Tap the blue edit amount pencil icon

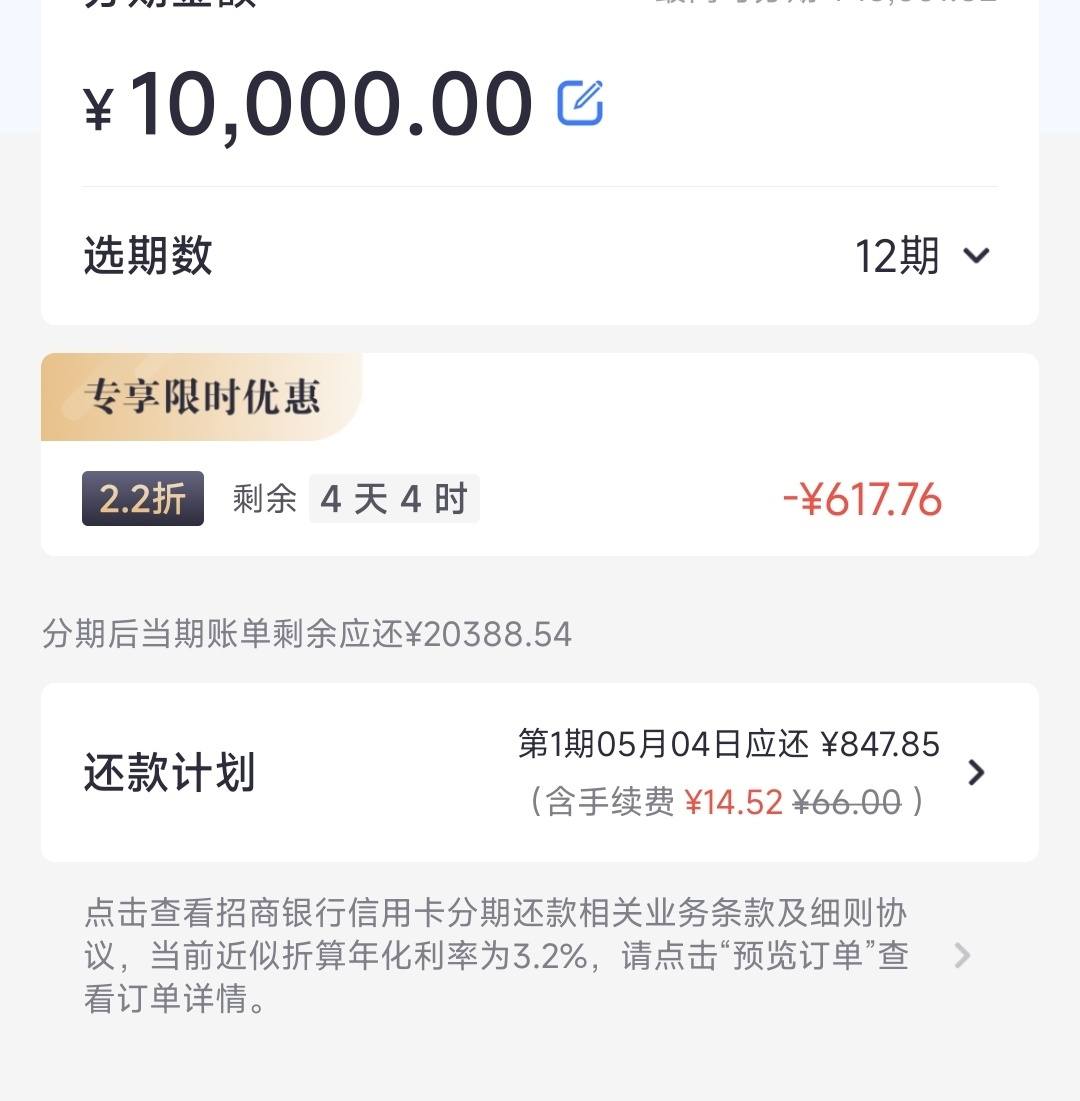580,103
